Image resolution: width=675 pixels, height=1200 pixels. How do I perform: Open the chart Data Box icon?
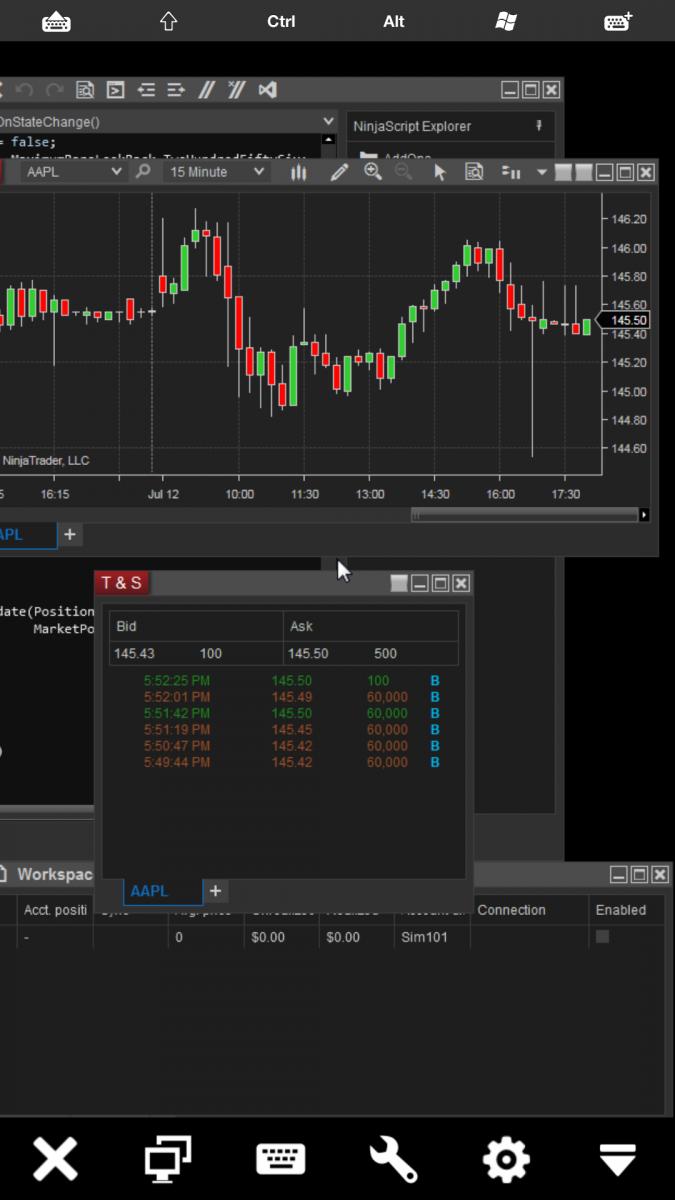point(474,172)
